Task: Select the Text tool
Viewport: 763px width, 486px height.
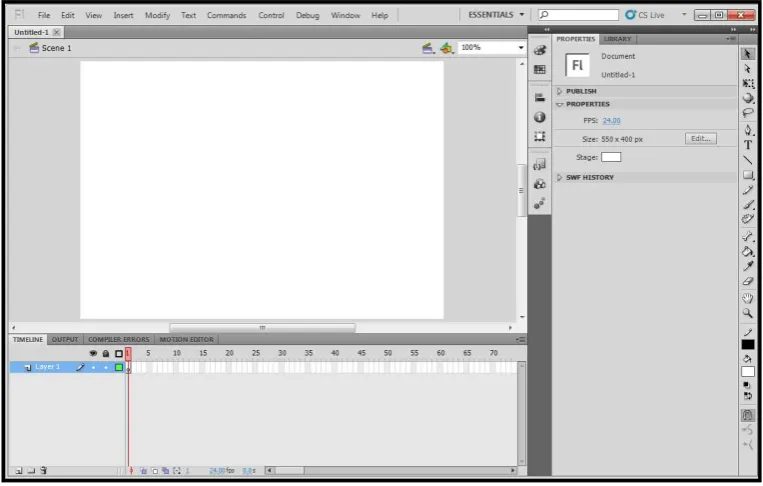Action: click(748, 145)
